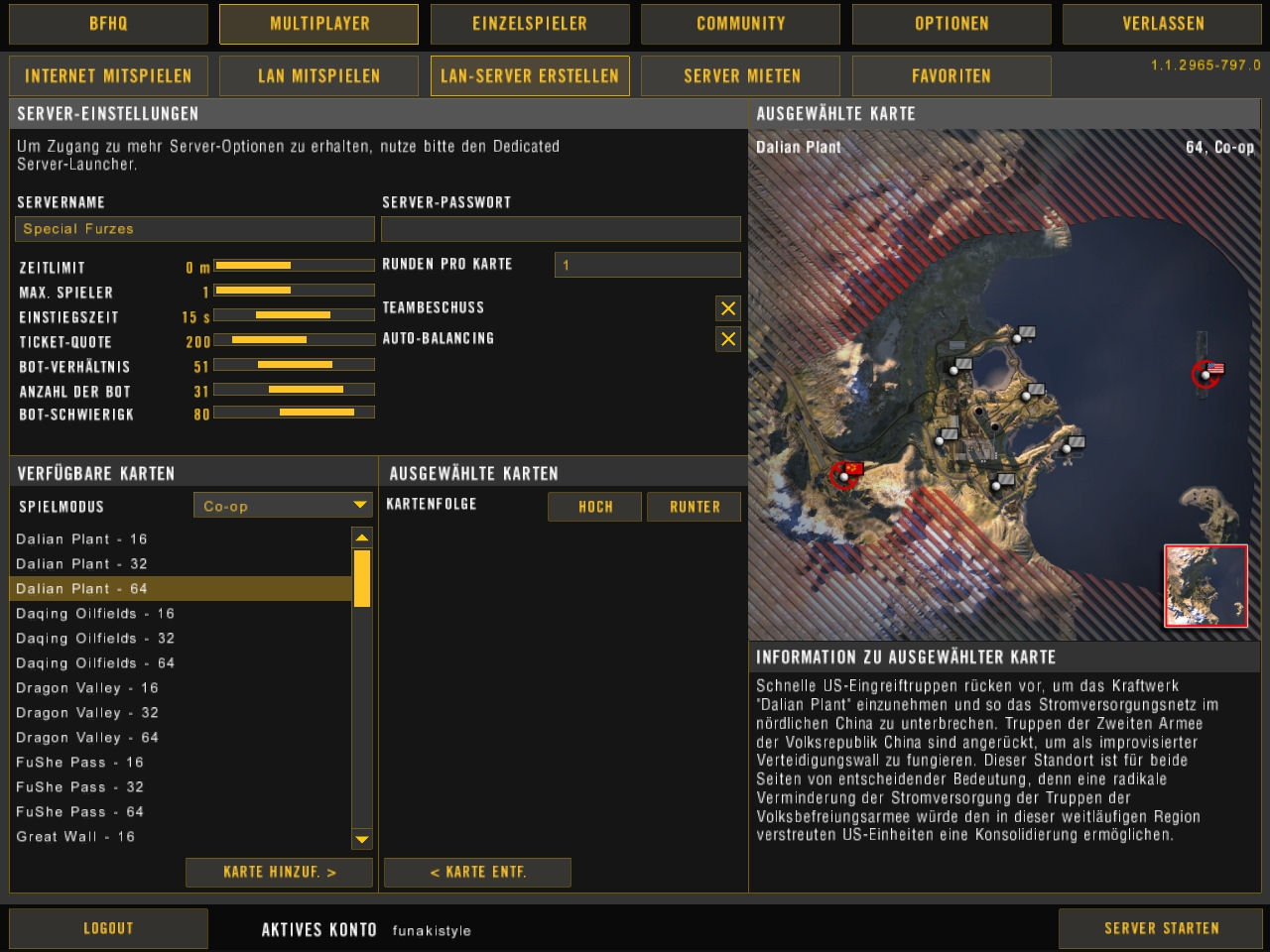Adjust the Ticket-Quote slider
This screenshot has width=1270, height=952.
(x=294, y=340)
